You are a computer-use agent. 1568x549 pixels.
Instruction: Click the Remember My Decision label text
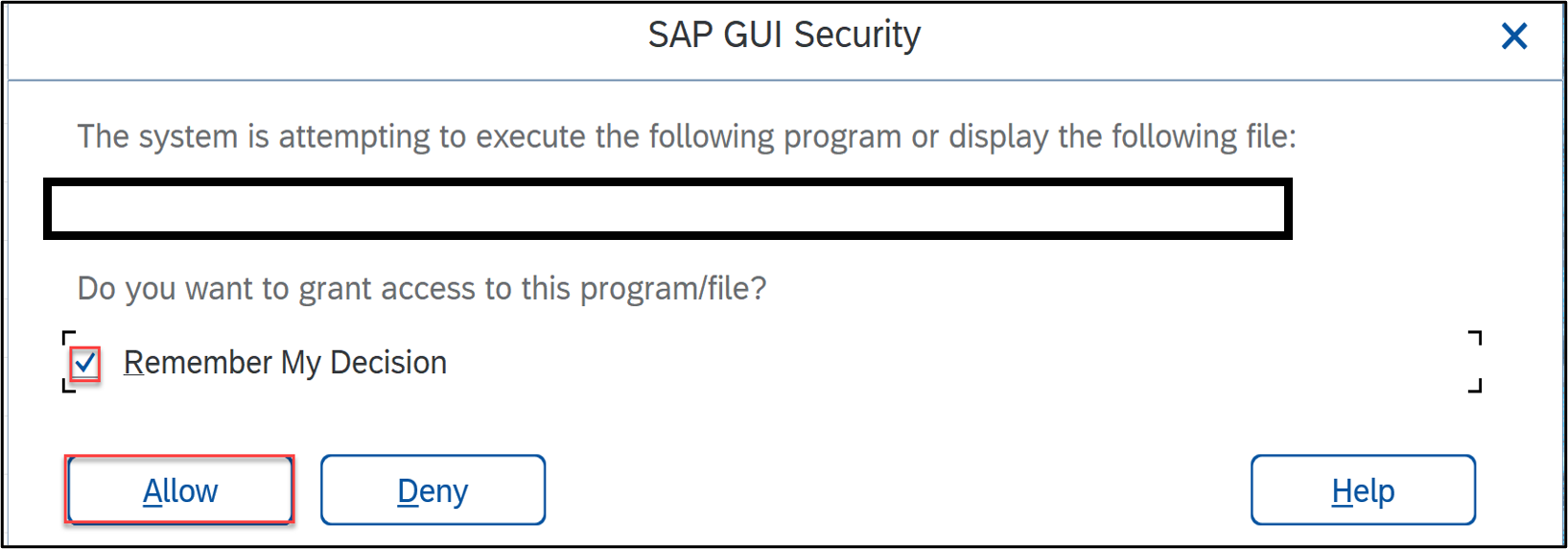click(285, 363)
